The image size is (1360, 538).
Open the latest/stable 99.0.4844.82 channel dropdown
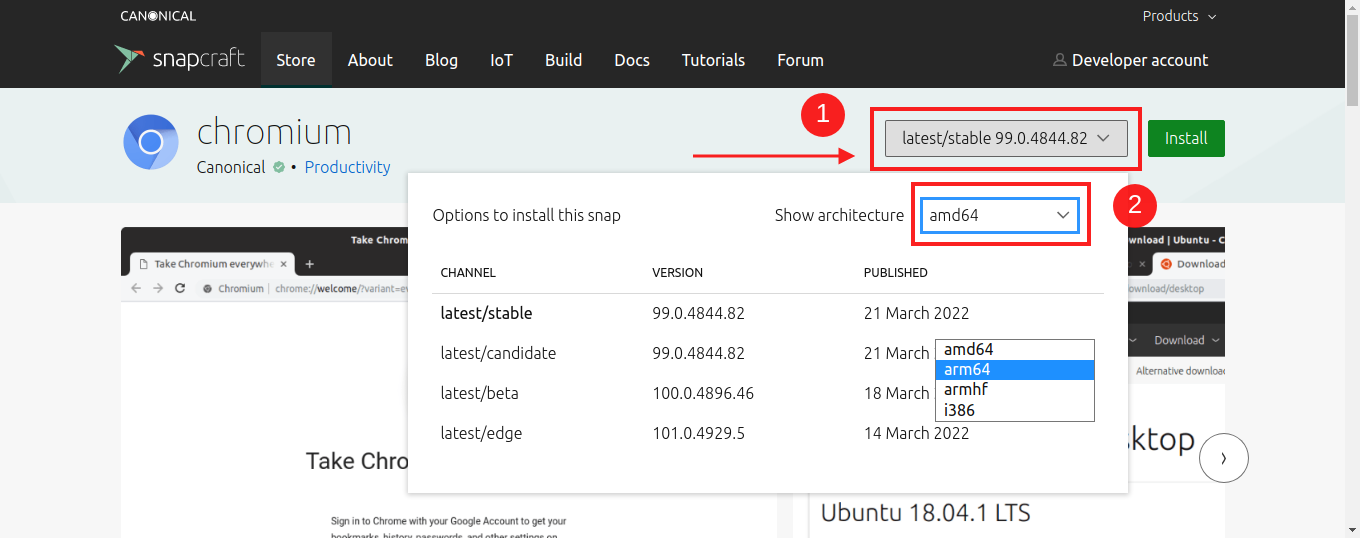tap(1006, 138)
